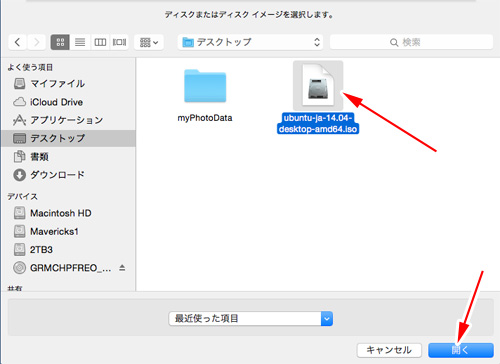This screenshot has width=500, height=364.
Task: Select マイファイル in the sidebar
Action: point(68,83)
